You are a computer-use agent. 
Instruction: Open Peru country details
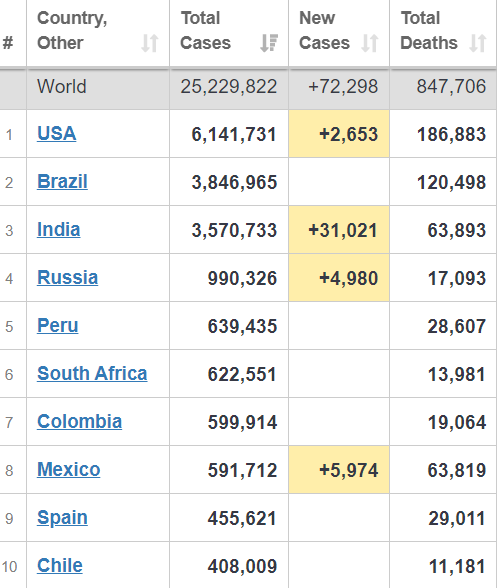[58, 326]
